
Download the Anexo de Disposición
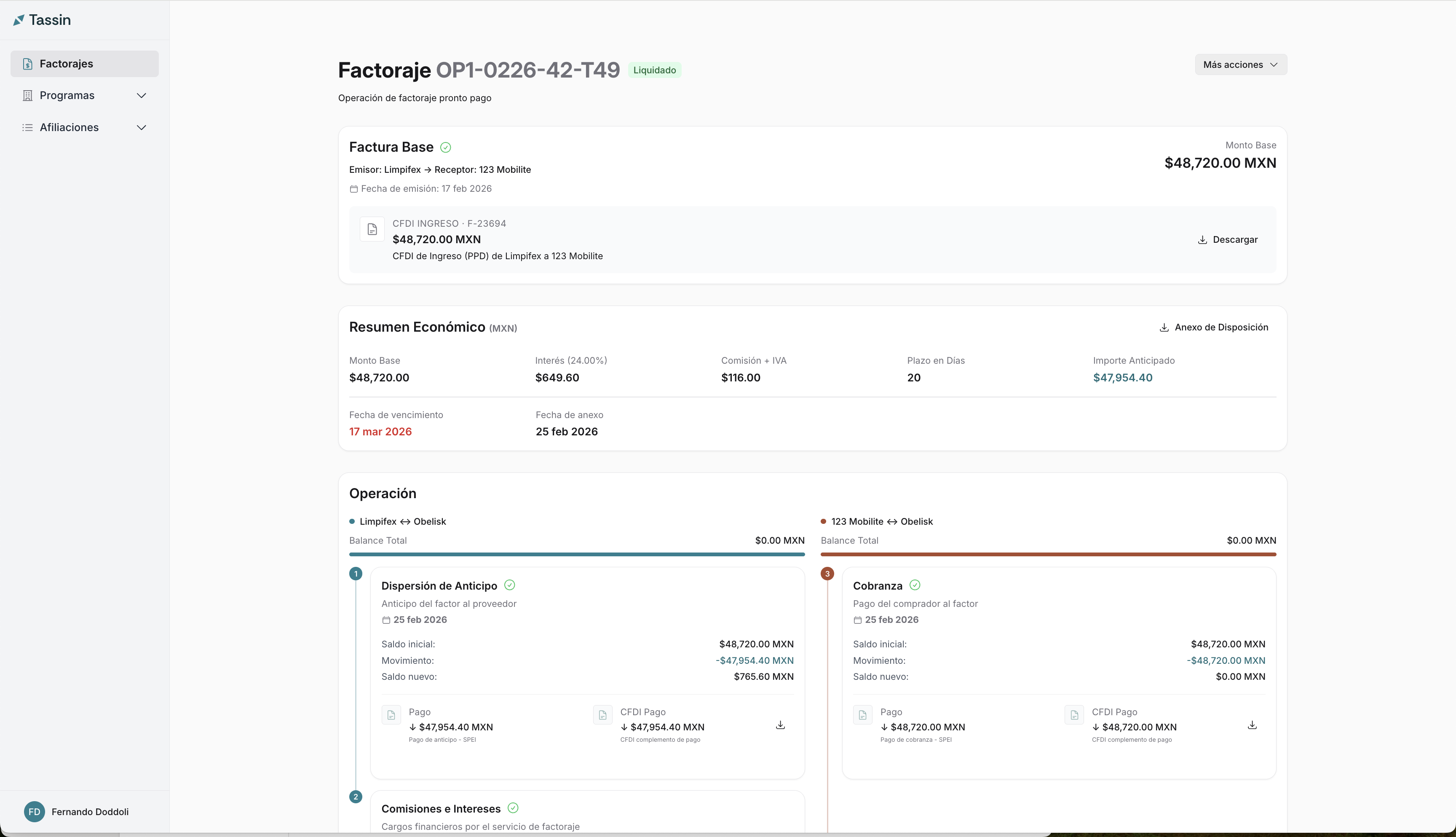point(1213,327)
